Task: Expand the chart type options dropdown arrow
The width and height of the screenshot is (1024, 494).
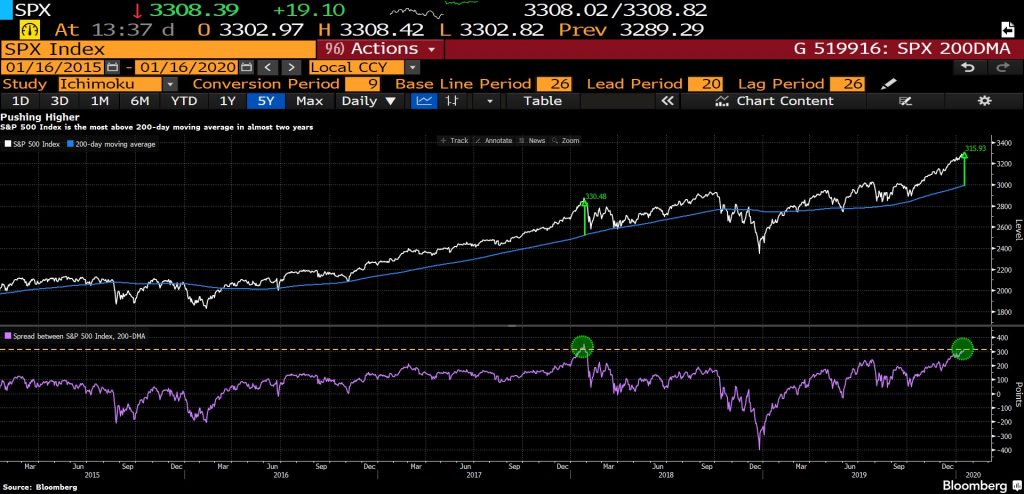Action: [489, 101]
